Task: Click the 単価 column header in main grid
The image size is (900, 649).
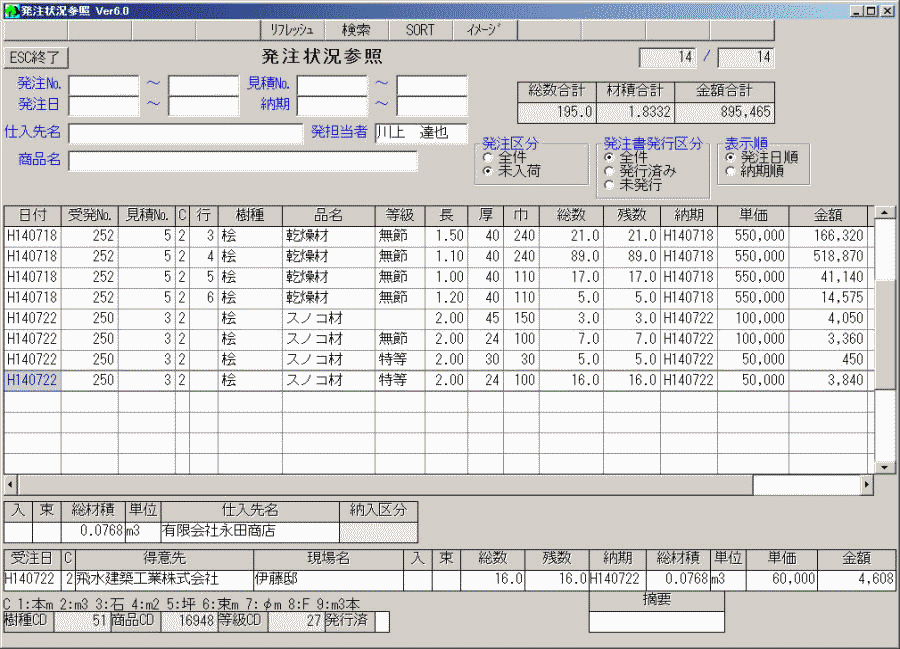Action: [753, 215]
